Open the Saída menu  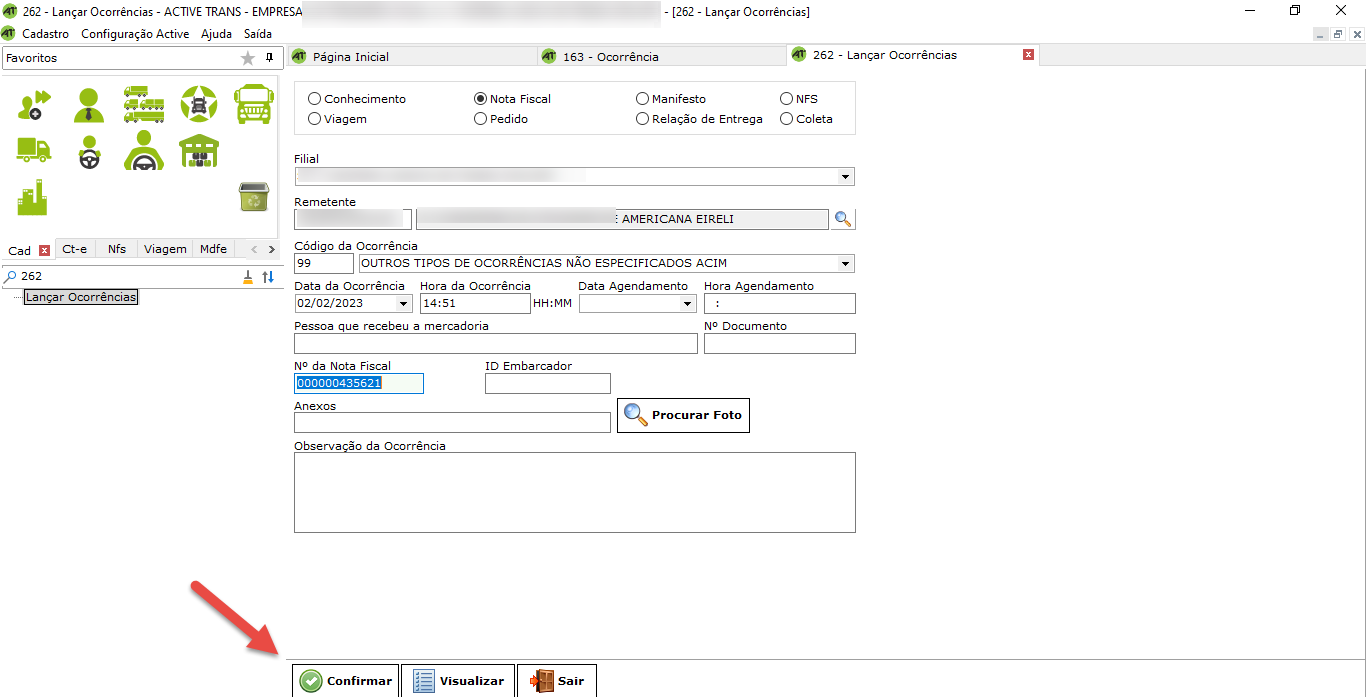pos(258,34)
